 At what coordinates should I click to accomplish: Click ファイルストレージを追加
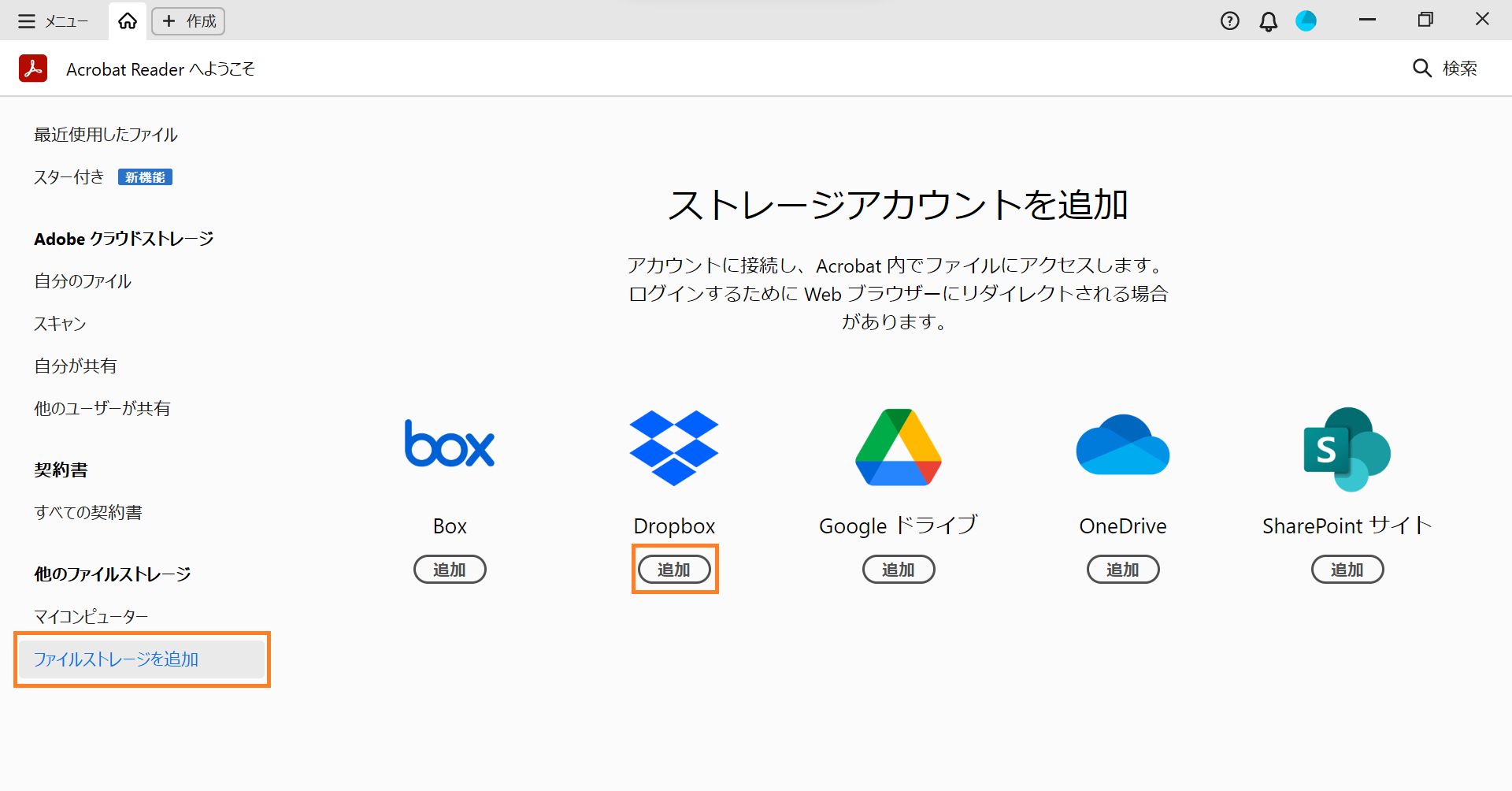(117, 659)
